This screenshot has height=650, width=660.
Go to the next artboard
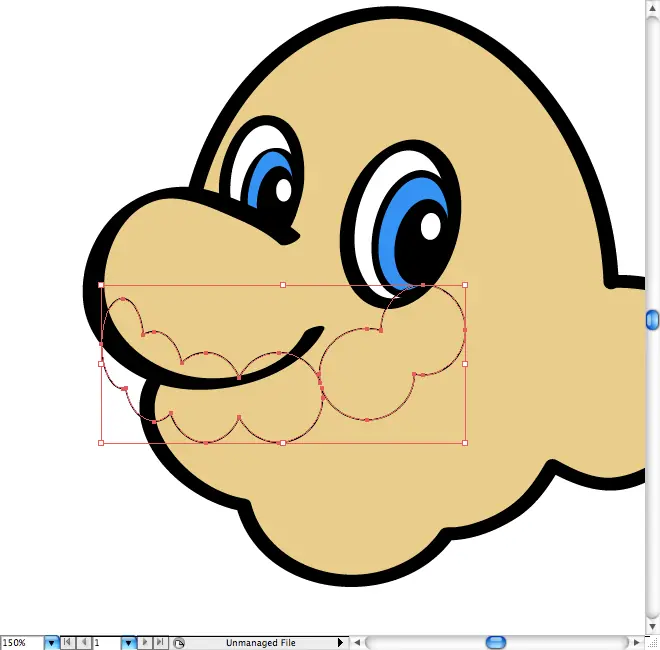tap(145, 642)
